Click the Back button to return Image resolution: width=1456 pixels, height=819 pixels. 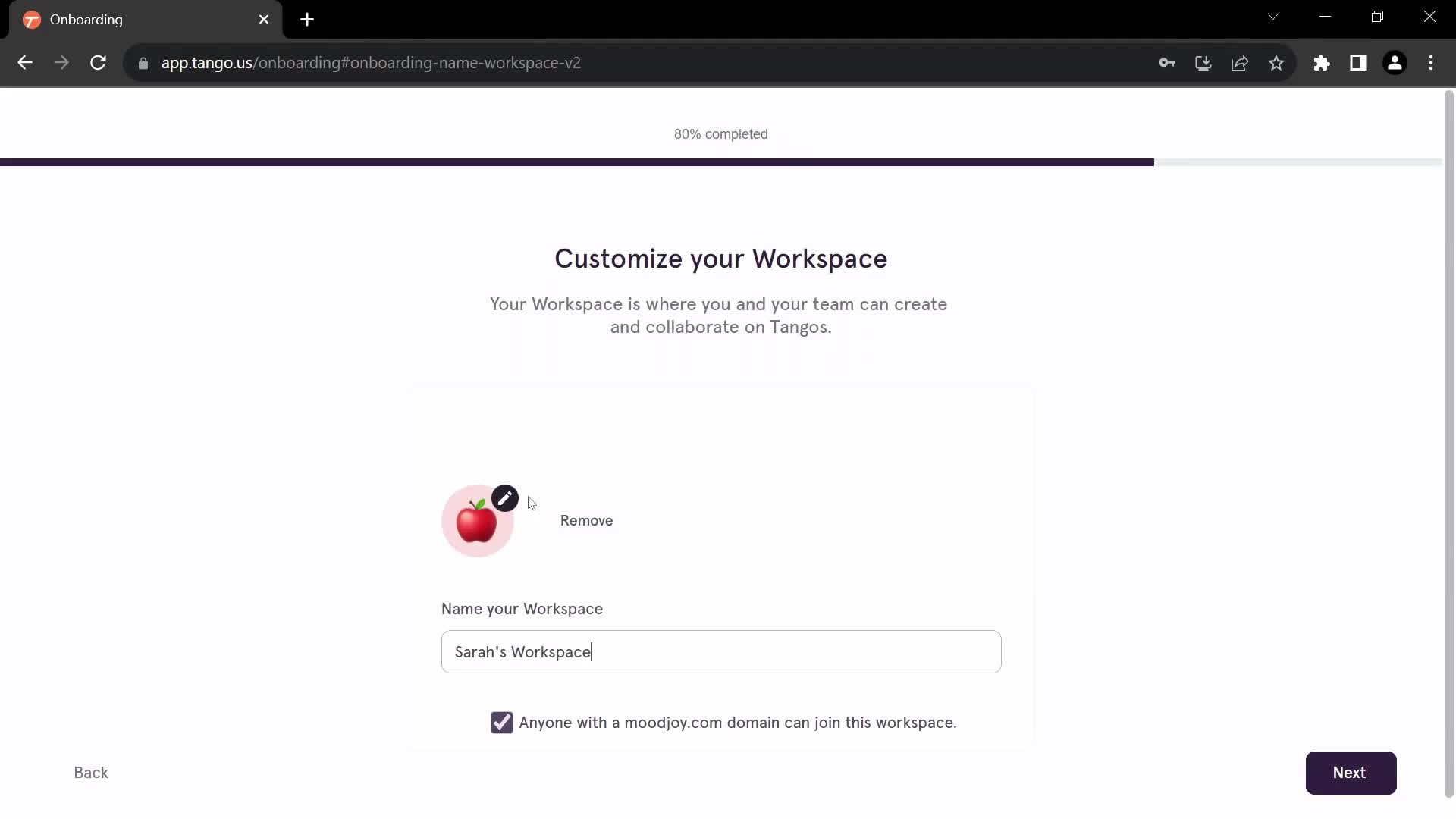click(91, 772)
